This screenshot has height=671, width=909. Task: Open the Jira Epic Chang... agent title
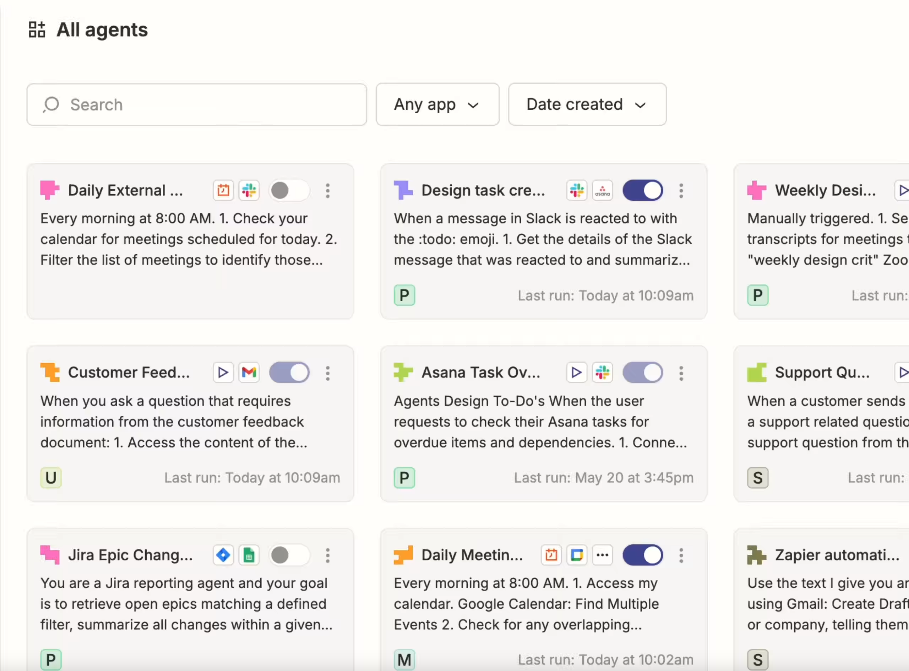(130, 555)
